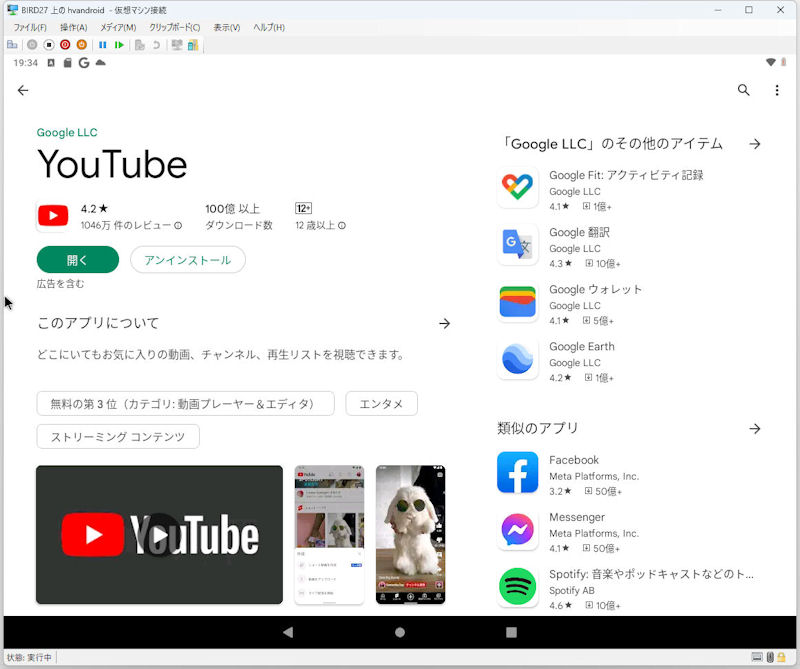Play the YouTube promo video thumbnail

coord(159,534)
